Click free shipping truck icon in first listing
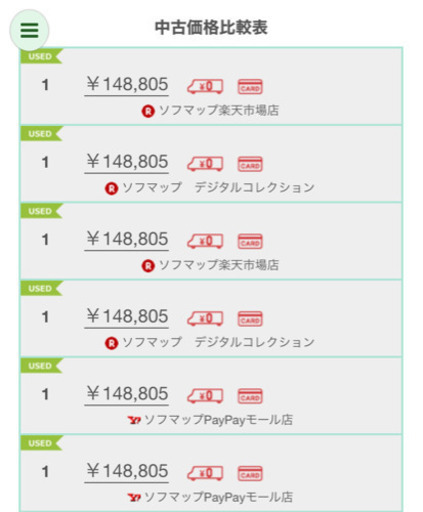 205,87
